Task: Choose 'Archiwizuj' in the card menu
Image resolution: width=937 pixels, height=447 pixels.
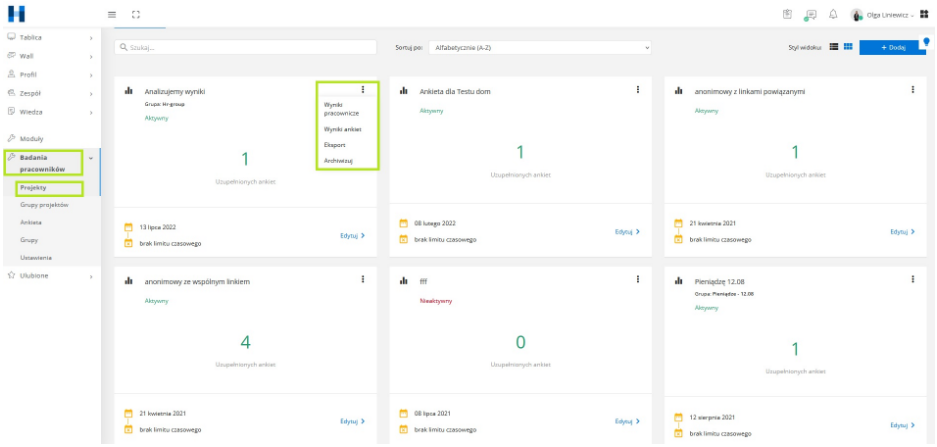Action: [338, 160]
